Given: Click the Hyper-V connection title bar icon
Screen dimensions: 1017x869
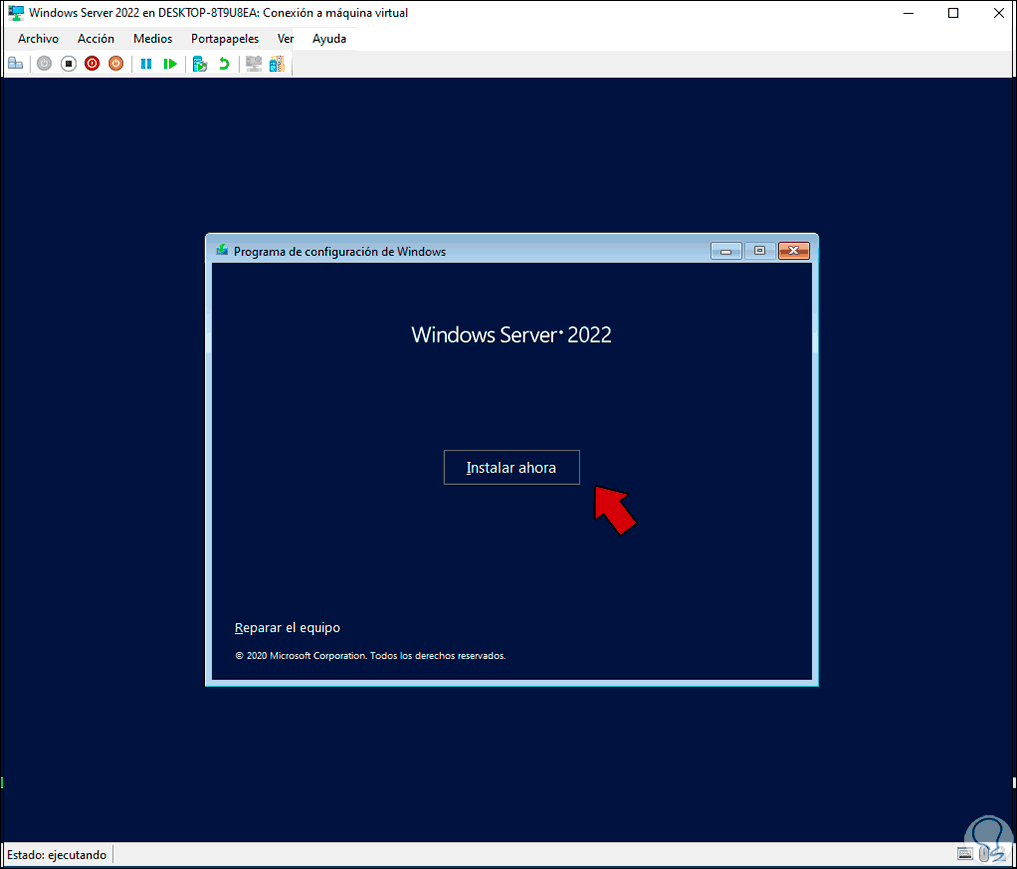Looking at the screenshot, I should coord(16,13).
